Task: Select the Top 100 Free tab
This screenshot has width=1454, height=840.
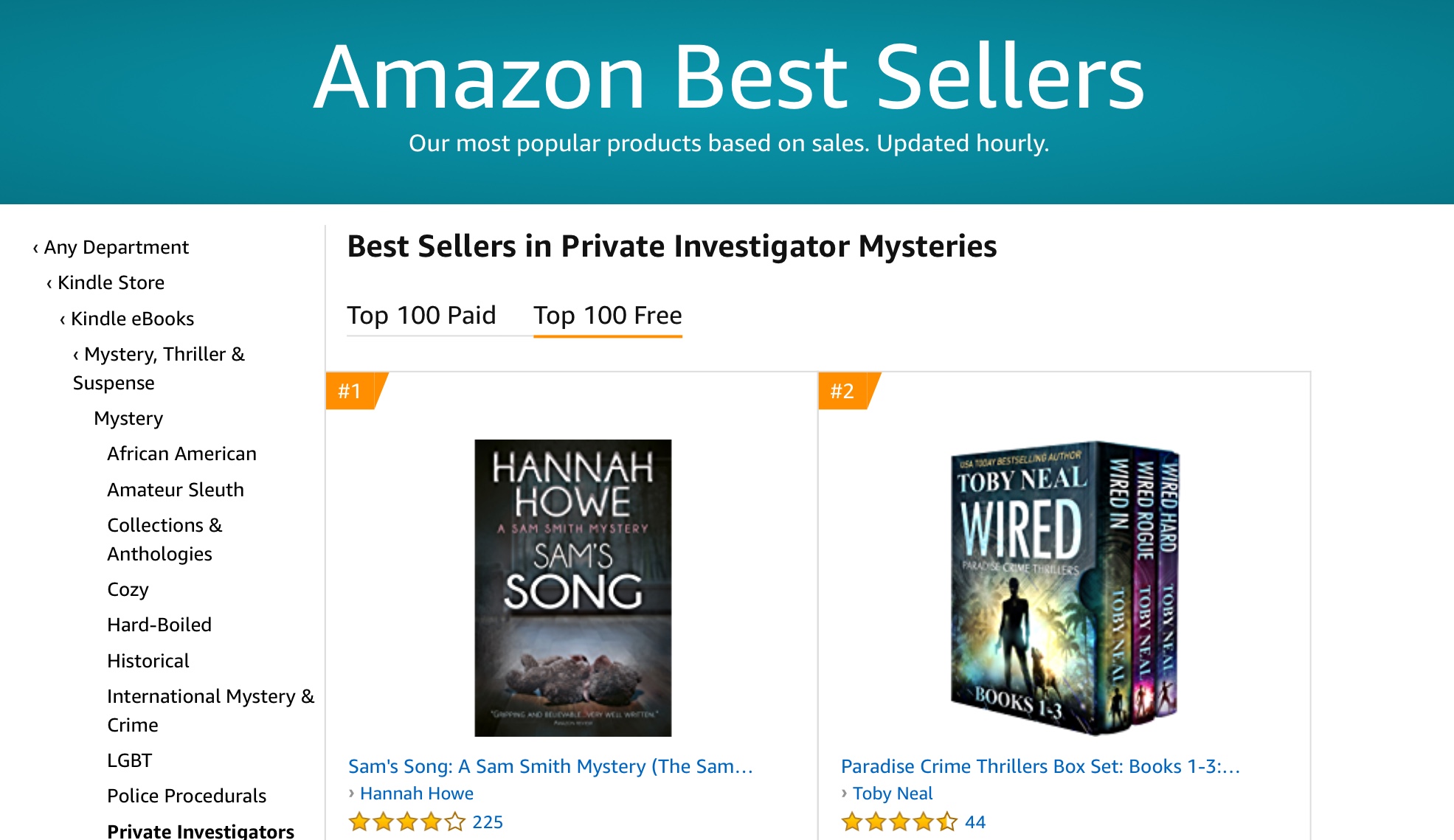Action: tap(607, 316)
